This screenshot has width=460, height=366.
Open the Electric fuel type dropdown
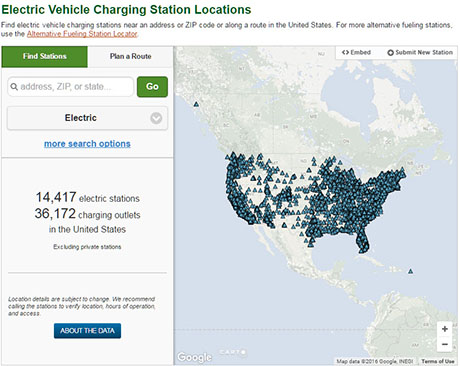point(87,118)
